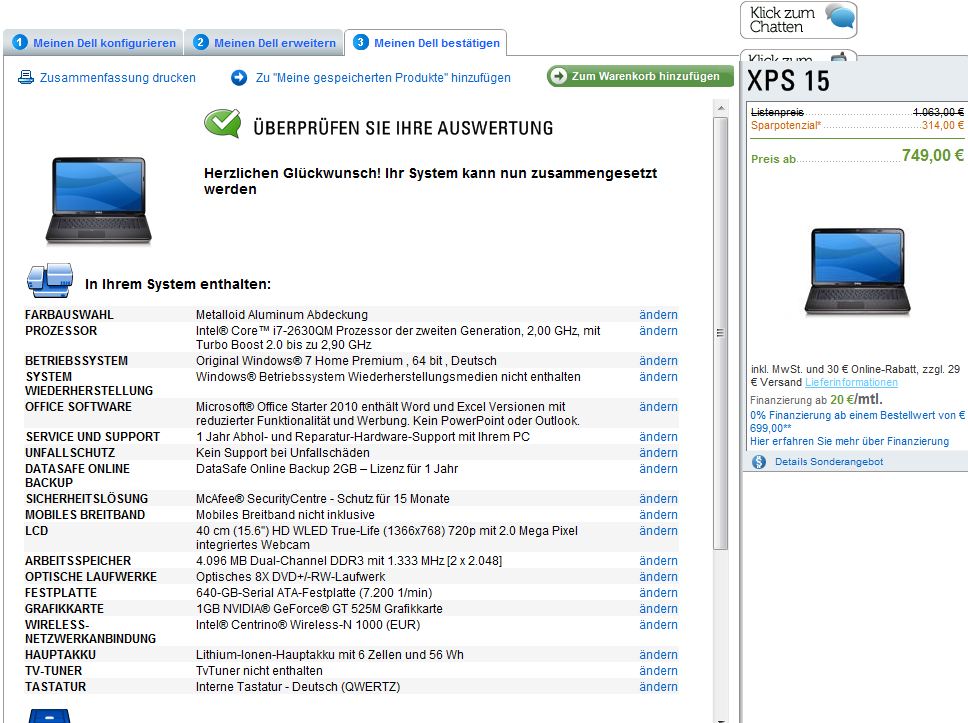Viewport: 968px width, 723px height.
Task: Select the Meinen Dell bestätigen tab
Action: click(x=425, y=43)
